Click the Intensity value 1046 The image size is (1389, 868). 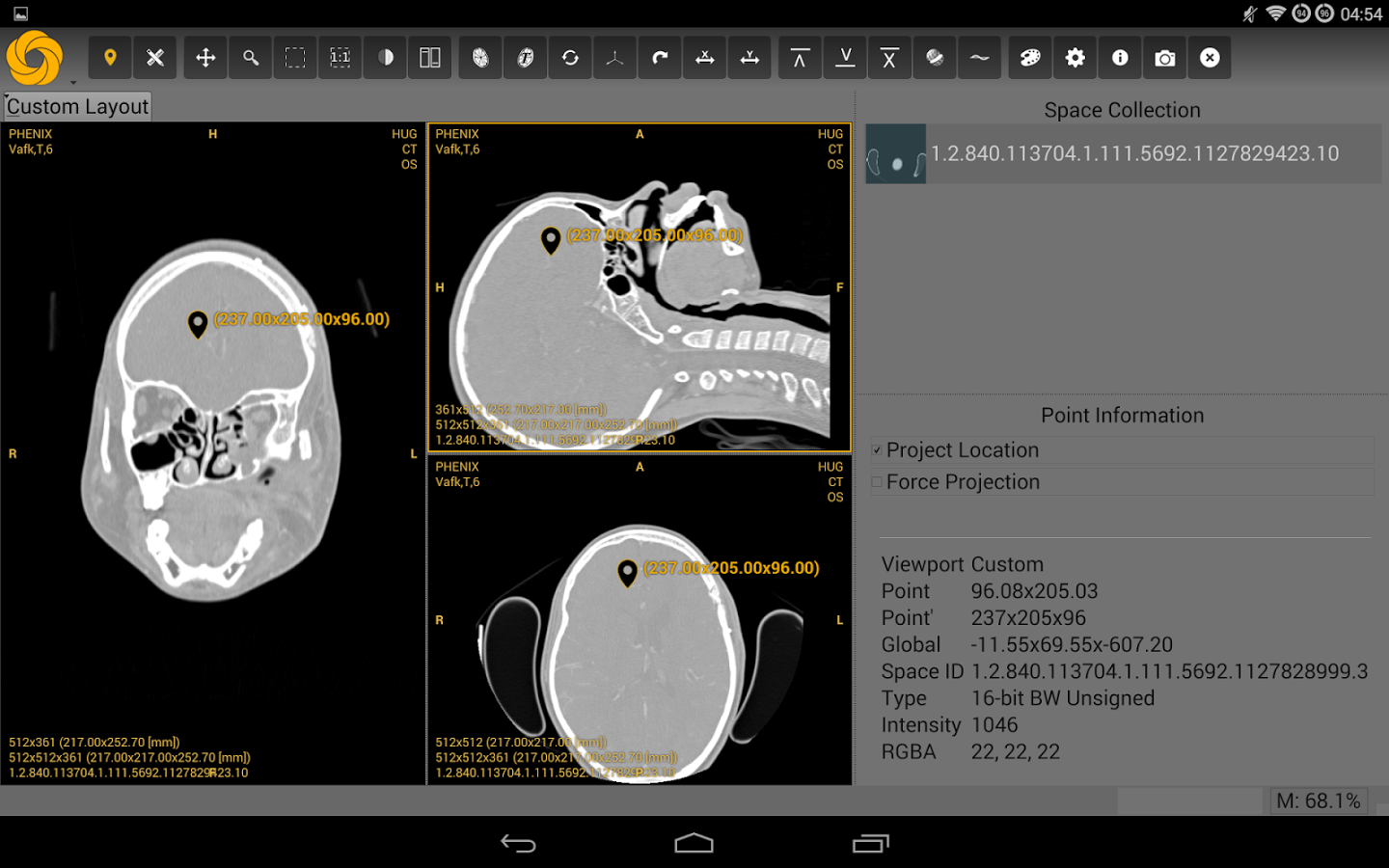(x=994, y=725)
